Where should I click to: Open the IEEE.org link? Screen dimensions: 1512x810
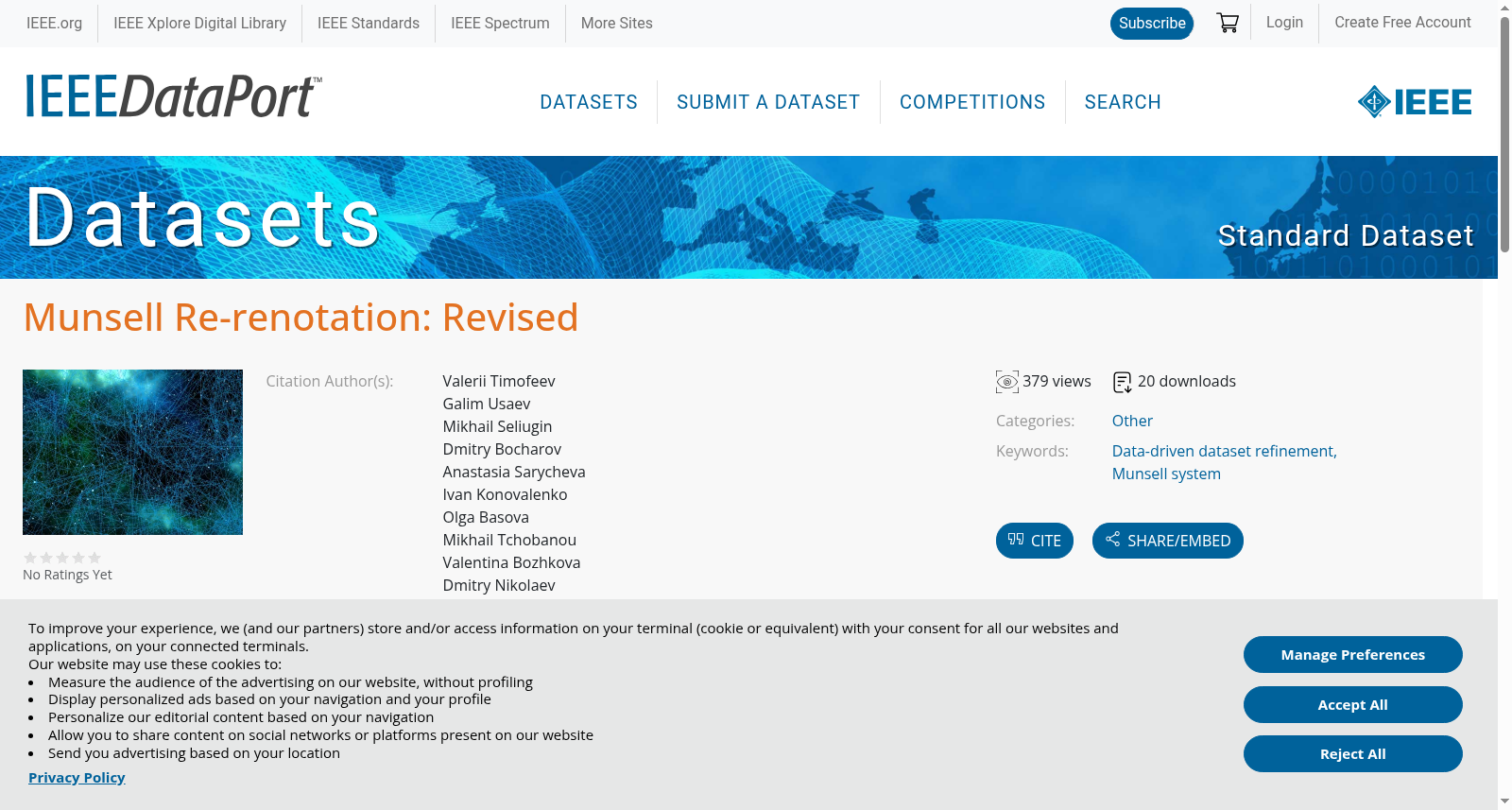coord(54,23)
